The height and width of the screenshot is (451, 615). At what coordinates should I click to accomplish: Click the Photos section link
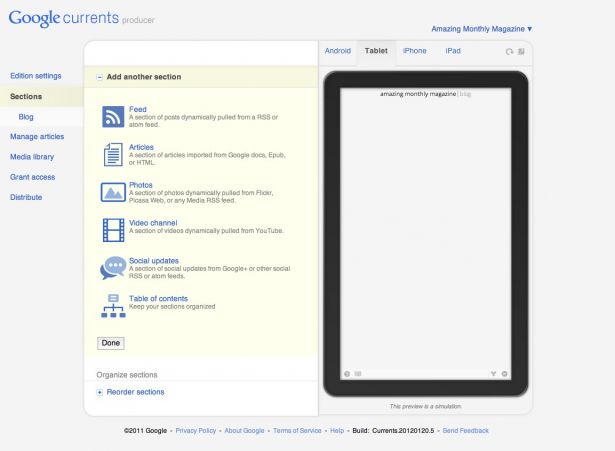140,185
